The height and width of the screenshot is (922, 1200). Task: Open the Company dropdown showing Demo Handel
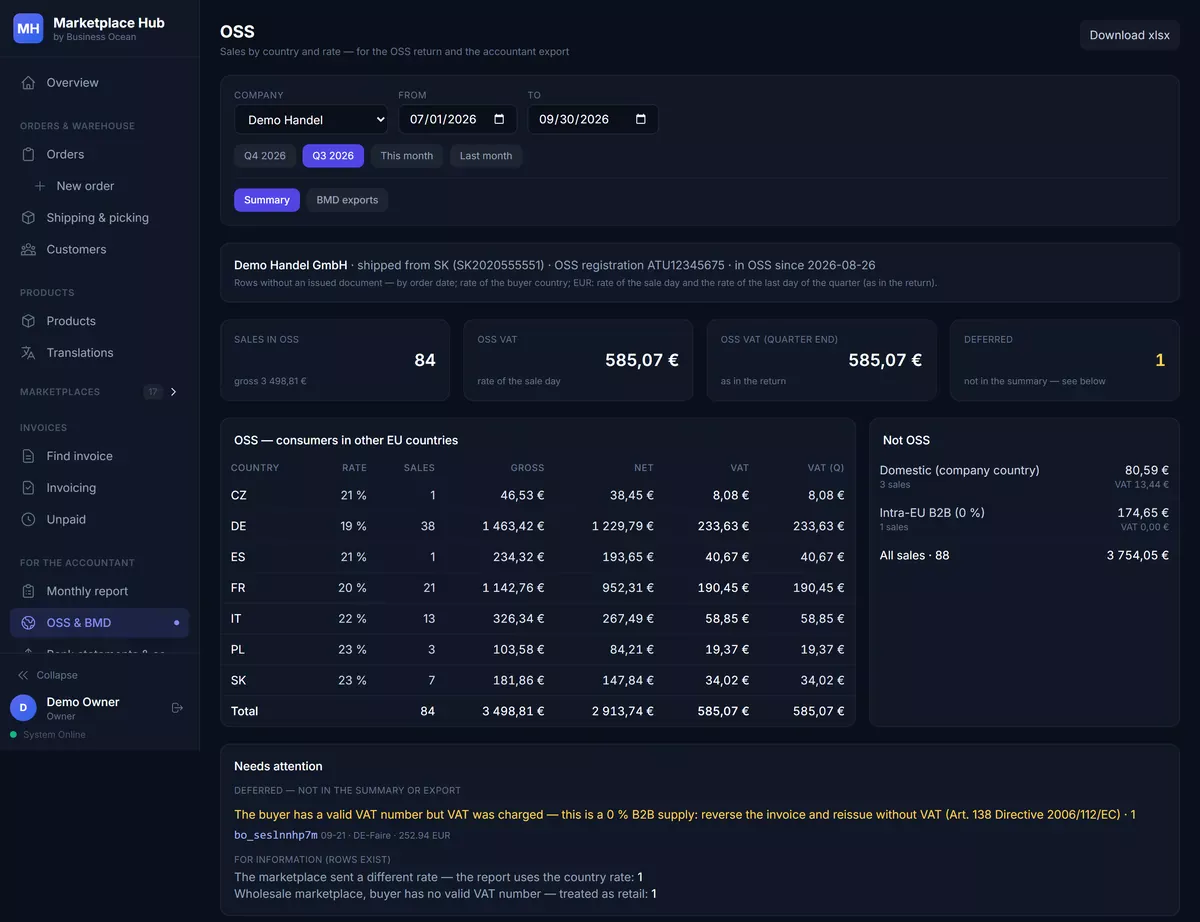[311, 120]
